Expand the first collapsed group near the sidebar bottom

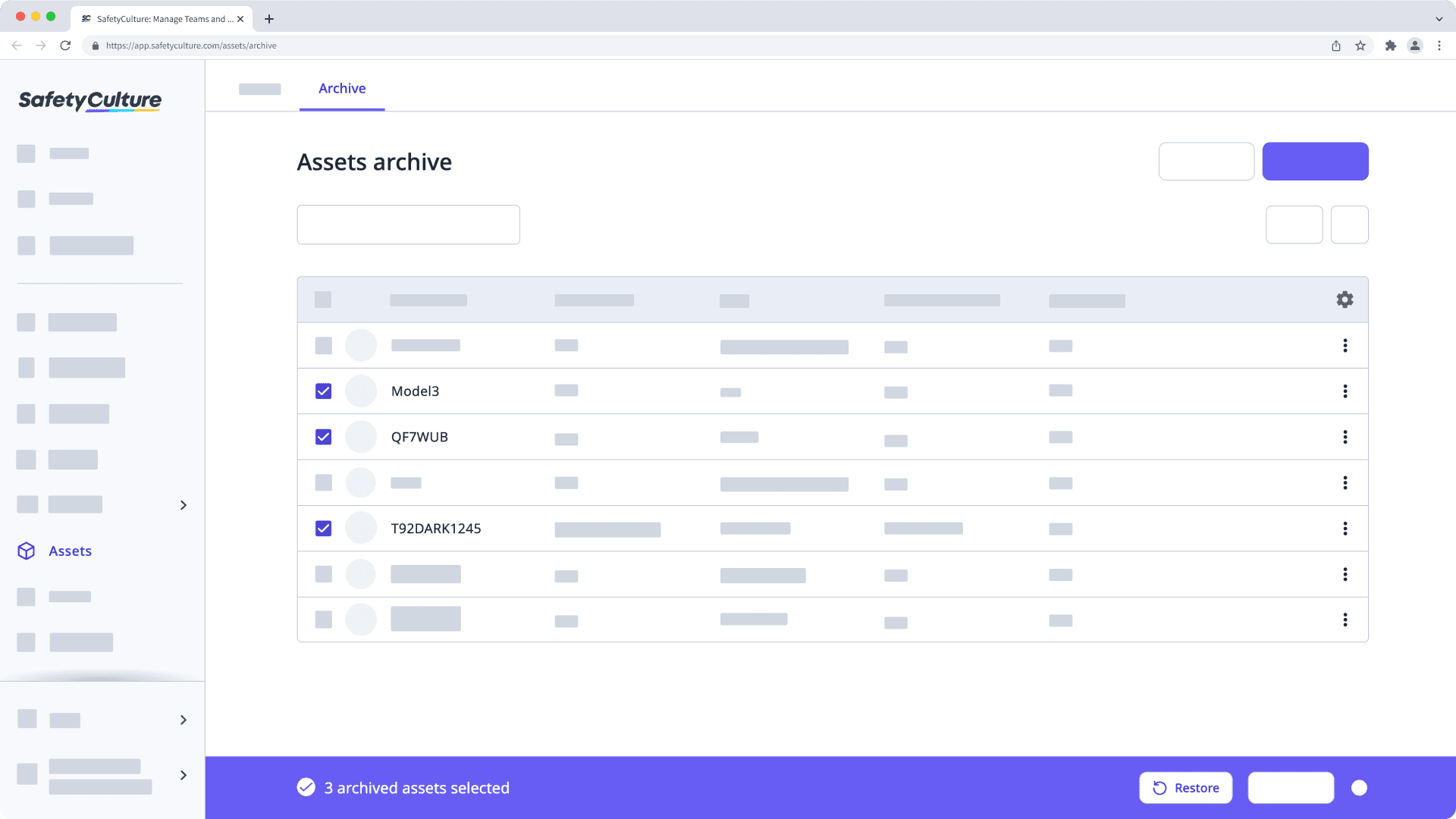183,719
